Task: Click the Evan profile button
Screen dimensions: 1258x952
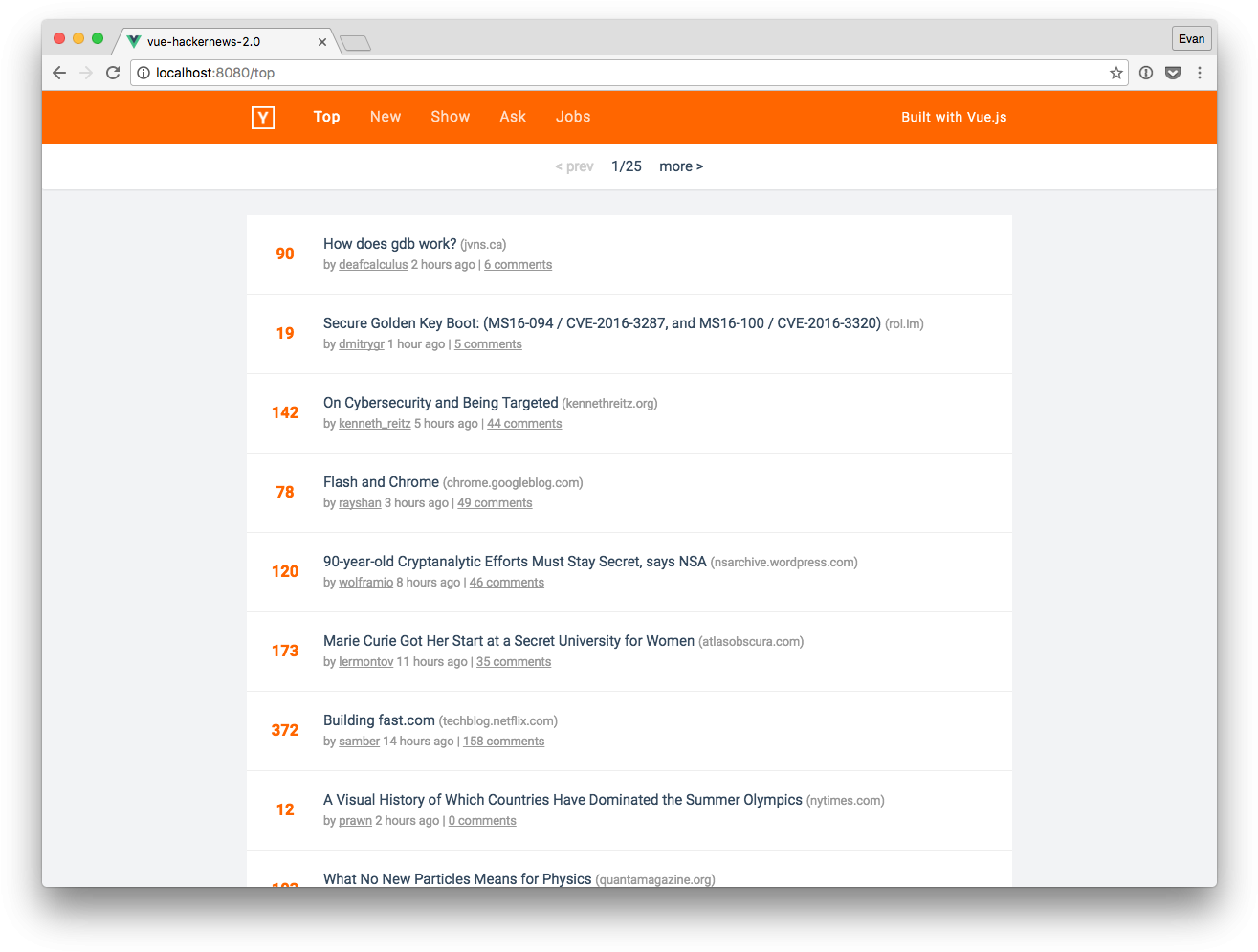Action: (1191, 38)
